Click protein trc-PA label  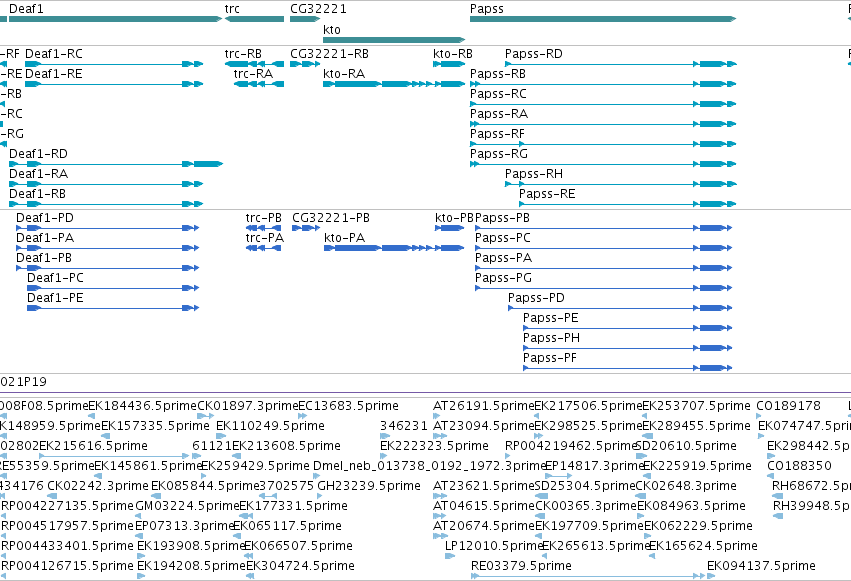pos(264,238)
